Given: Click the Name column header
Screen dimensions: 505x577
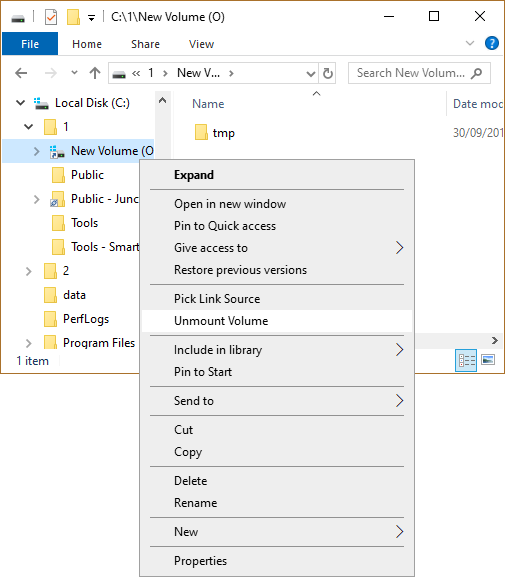Looking at the screenshot, I should [x=208, y=104].
